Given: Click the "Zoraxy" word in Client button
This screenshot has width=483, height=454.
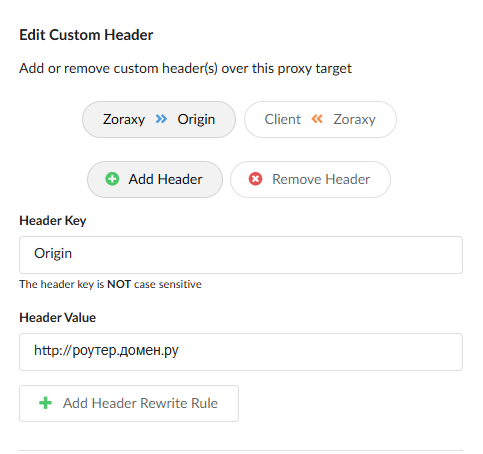Looking at the screenshot, I should (354, 120).
